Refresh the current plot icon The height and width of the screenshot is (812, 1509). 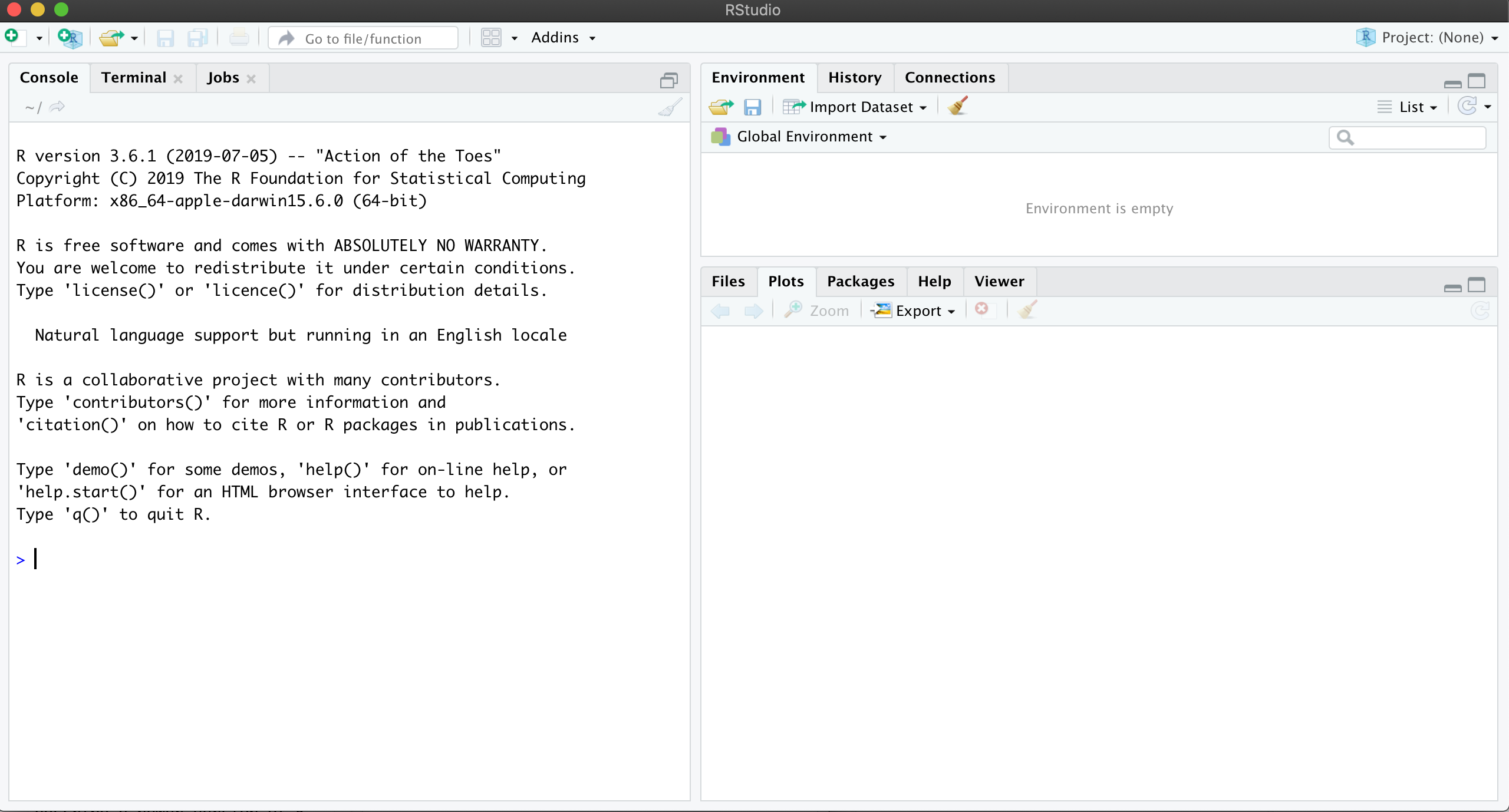point(1480,310)
